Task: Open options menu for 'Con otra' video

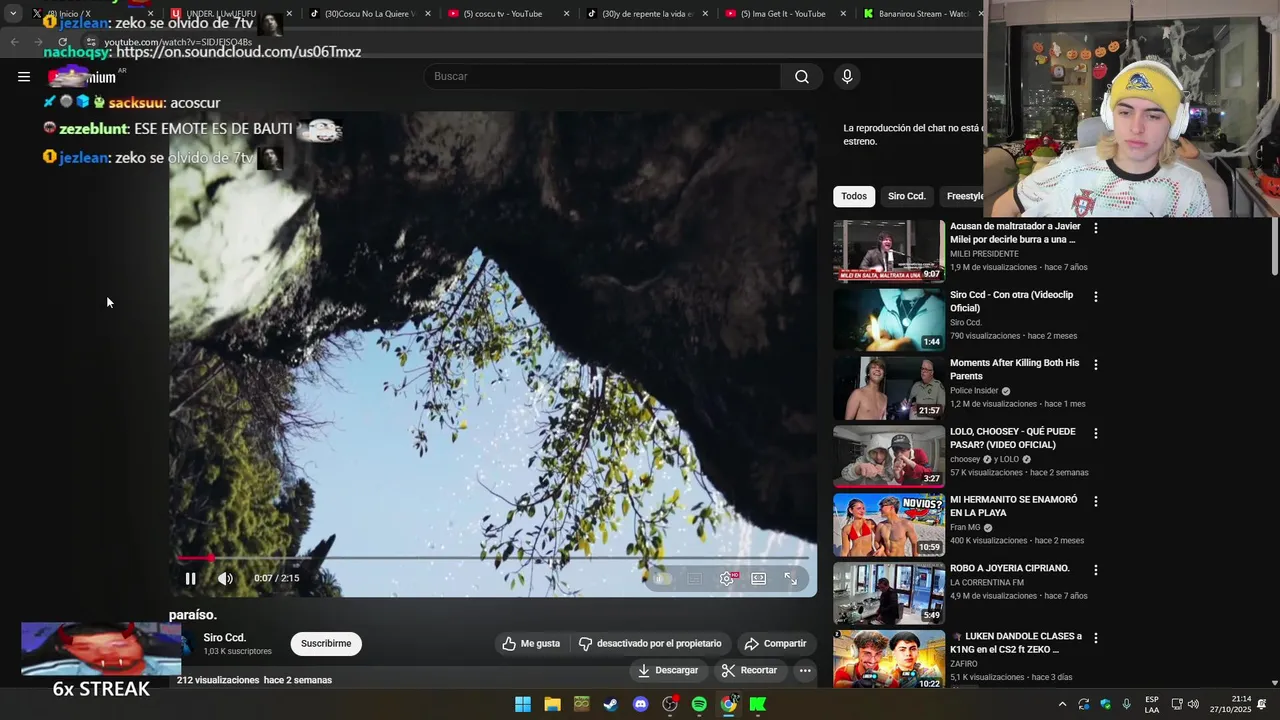Action: [1096, 297]
